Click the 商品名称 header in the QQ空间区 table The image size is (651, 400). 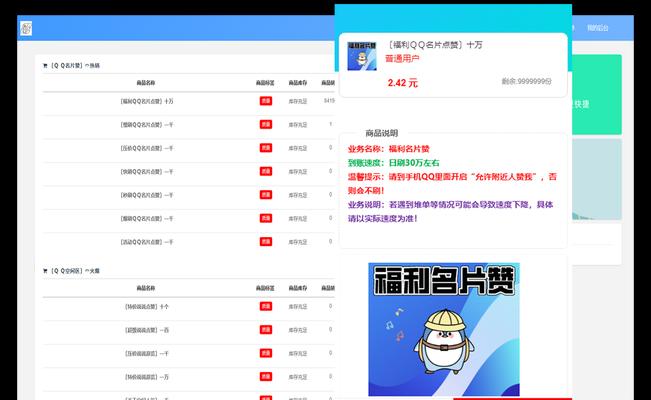(146, 288)
